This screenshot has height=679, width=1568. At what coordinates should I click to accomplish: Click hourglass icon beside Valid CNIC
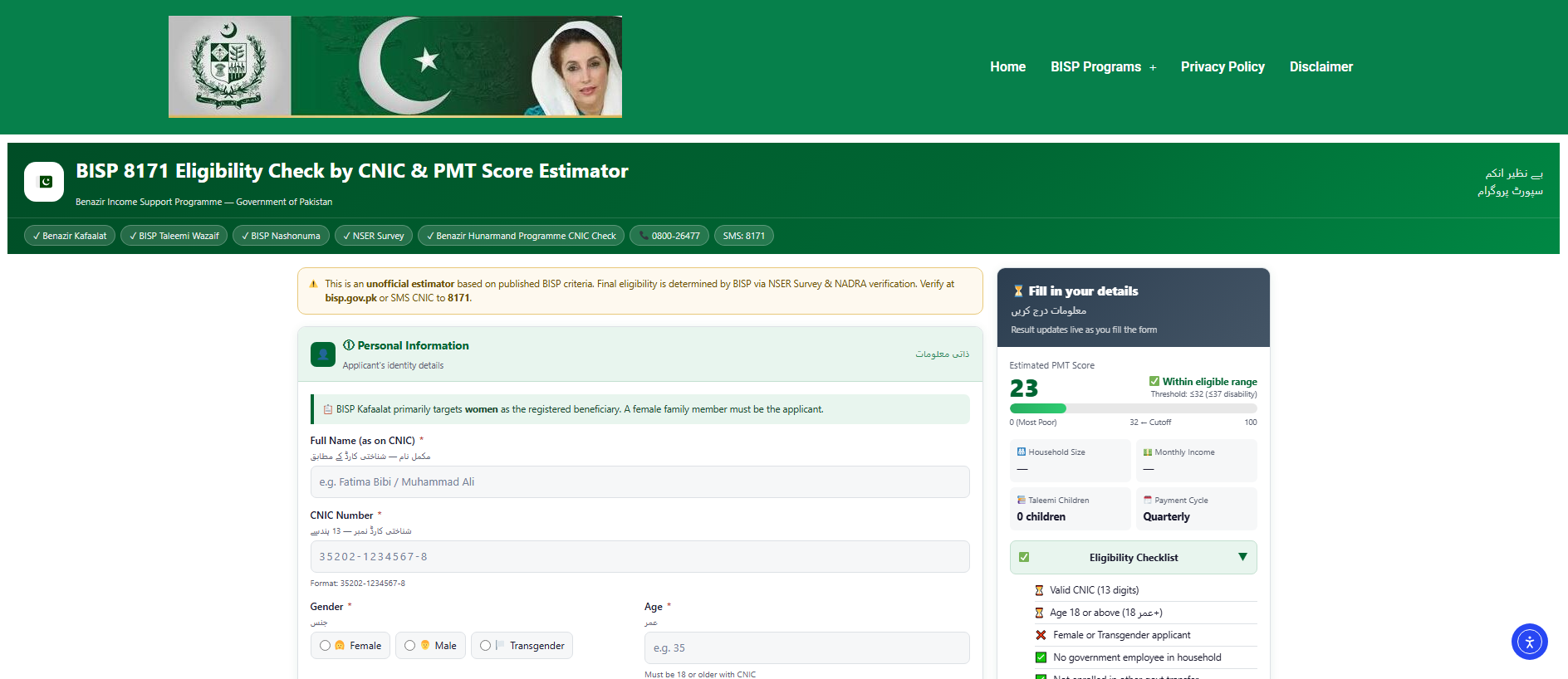click(x=1039, y=591)
